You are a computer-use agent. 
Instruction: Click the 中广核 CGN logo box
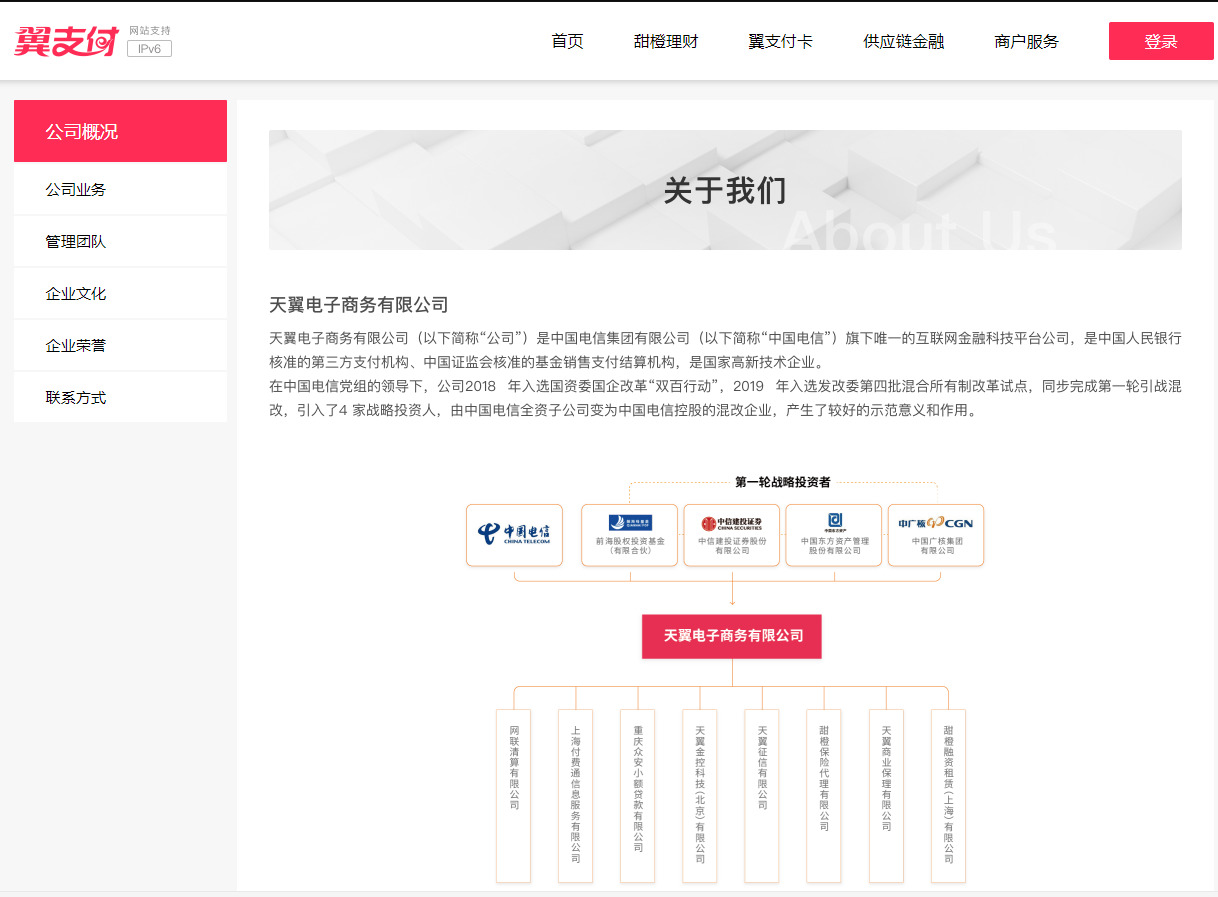pyautogui.click(x=936, y=535)
